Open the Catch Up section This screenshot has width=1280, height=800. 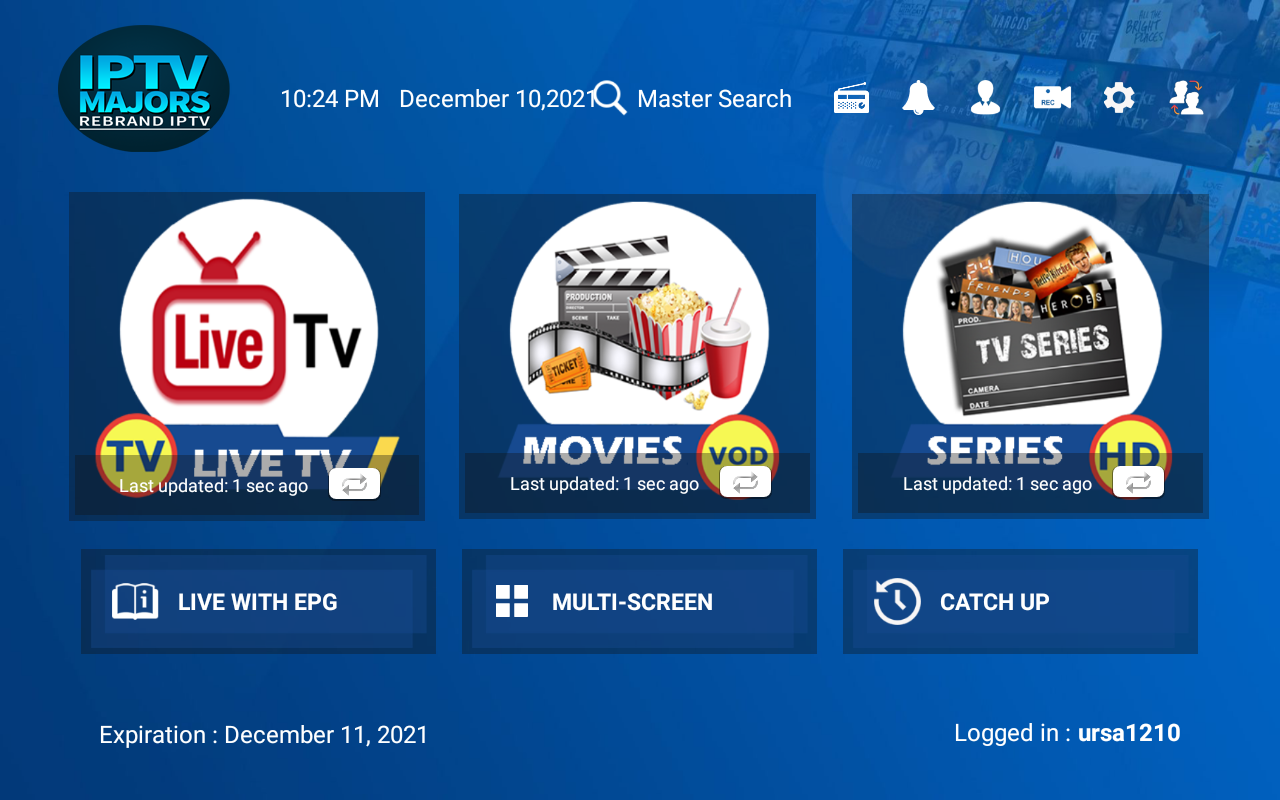click(1020, 602)
